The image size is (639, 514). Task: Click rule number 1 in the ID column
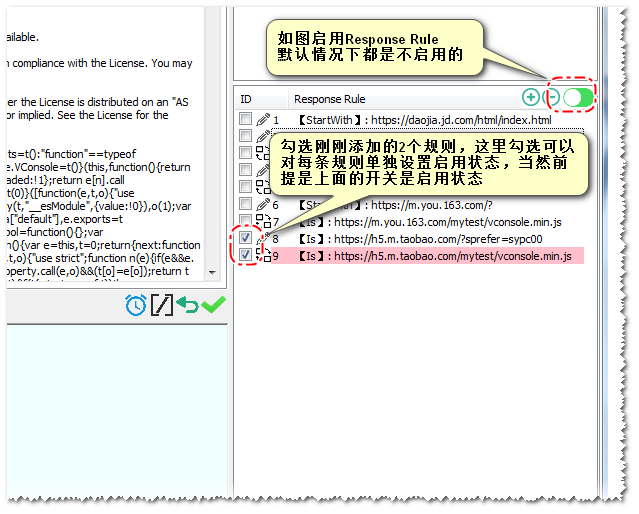[276, 120]
